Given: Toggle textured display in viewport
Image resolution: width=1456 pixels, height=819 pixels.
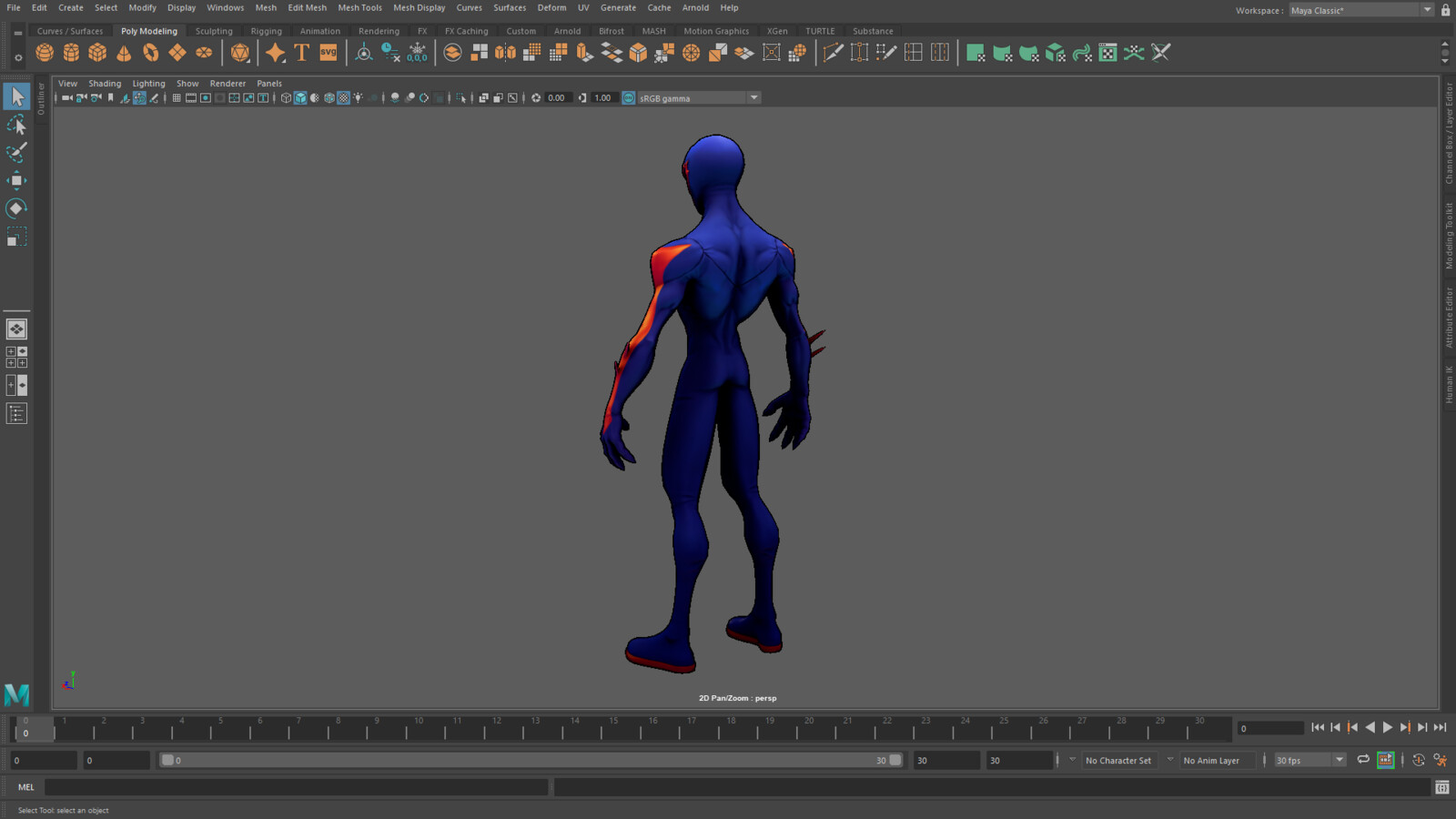Looking at the screenshot, I should click(x=344, y=98).
